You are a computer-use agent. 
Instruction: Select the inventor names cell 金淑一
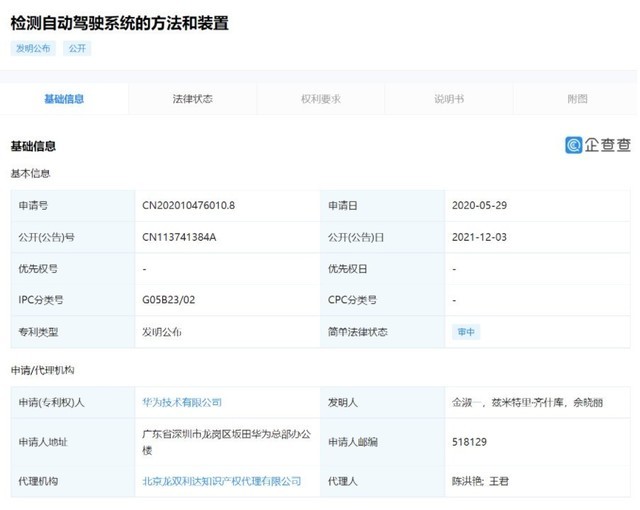coord(537,402)
